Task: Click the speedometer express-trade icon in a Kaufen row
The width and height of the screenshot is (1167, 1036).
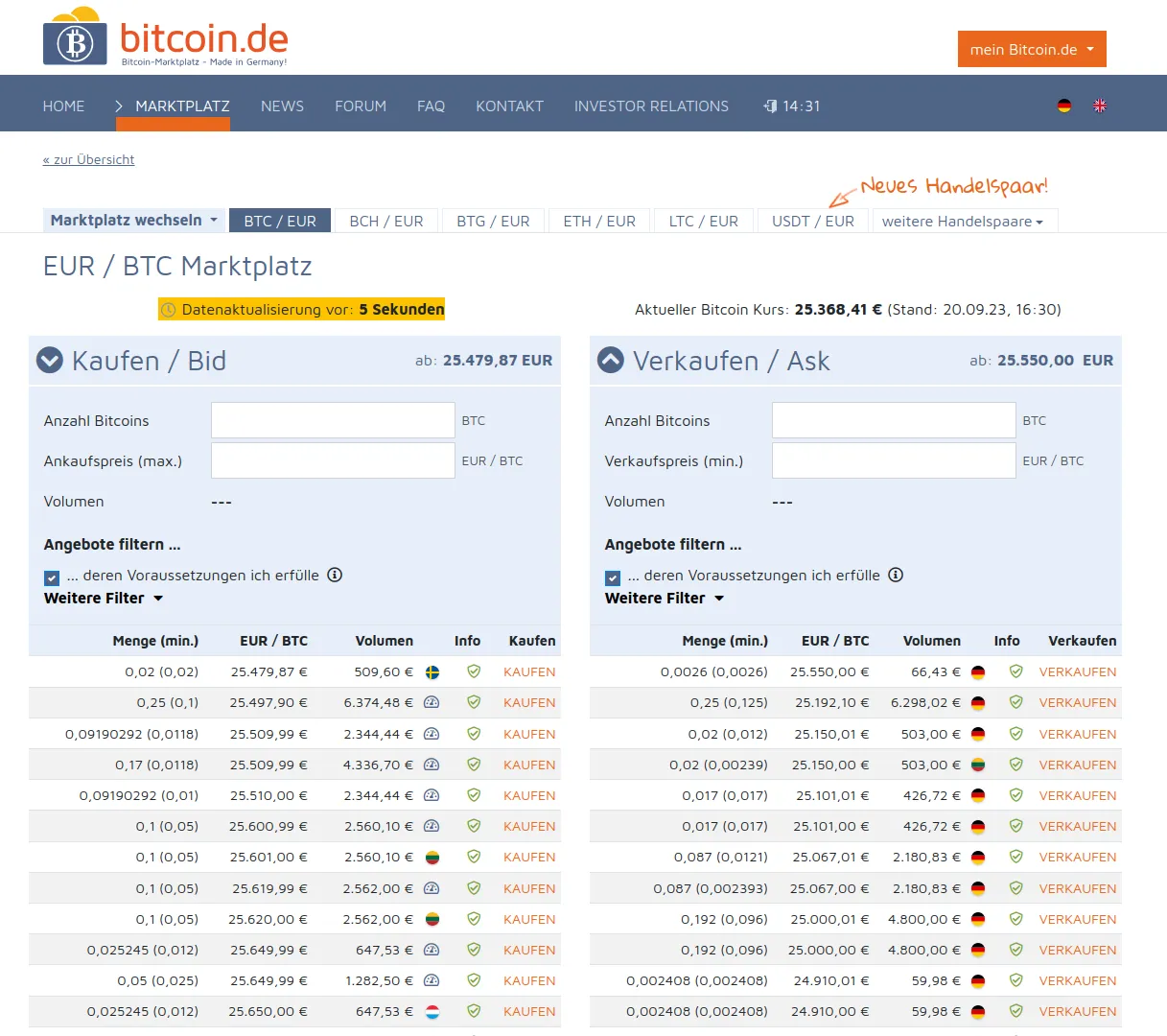Action: click(432, 701)
